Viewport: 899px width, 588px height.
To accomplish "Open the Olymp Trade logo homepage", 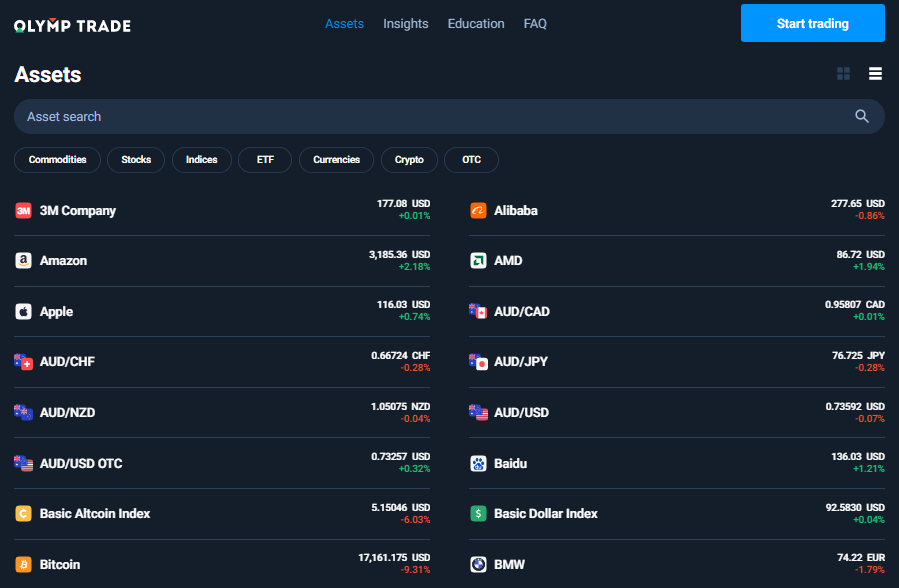I will (72, 26).
